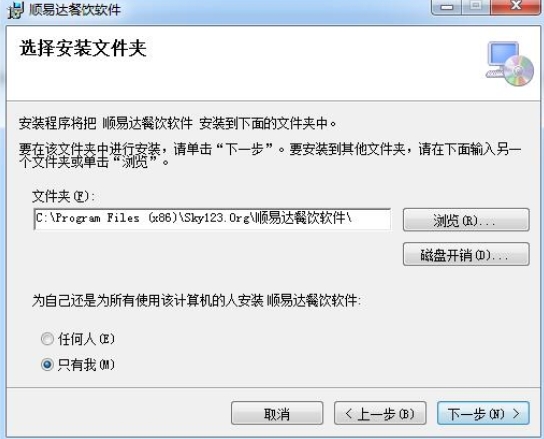Minimize the 顺易达餐饮软件 installer window
Viewport: 544px width, 439px height.
(x=447, y=7)
